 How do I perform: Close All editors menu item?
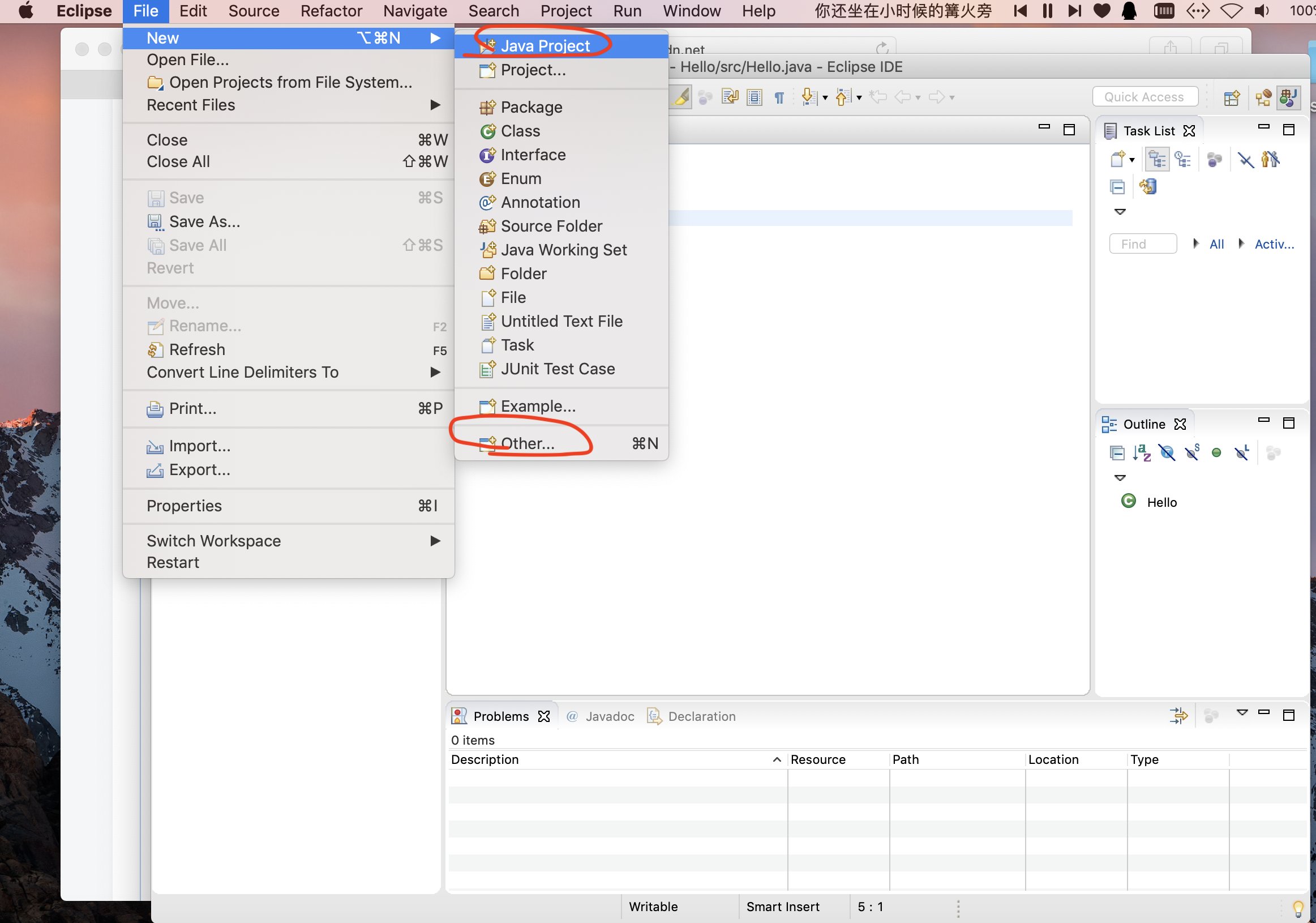(x=288, y=162)
